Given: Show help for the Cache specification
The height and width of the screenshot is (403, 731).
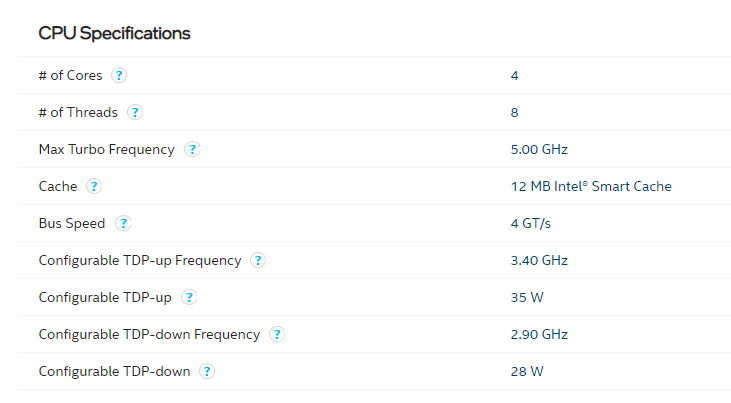Looking at the screenshot, I should pos(93,186).
